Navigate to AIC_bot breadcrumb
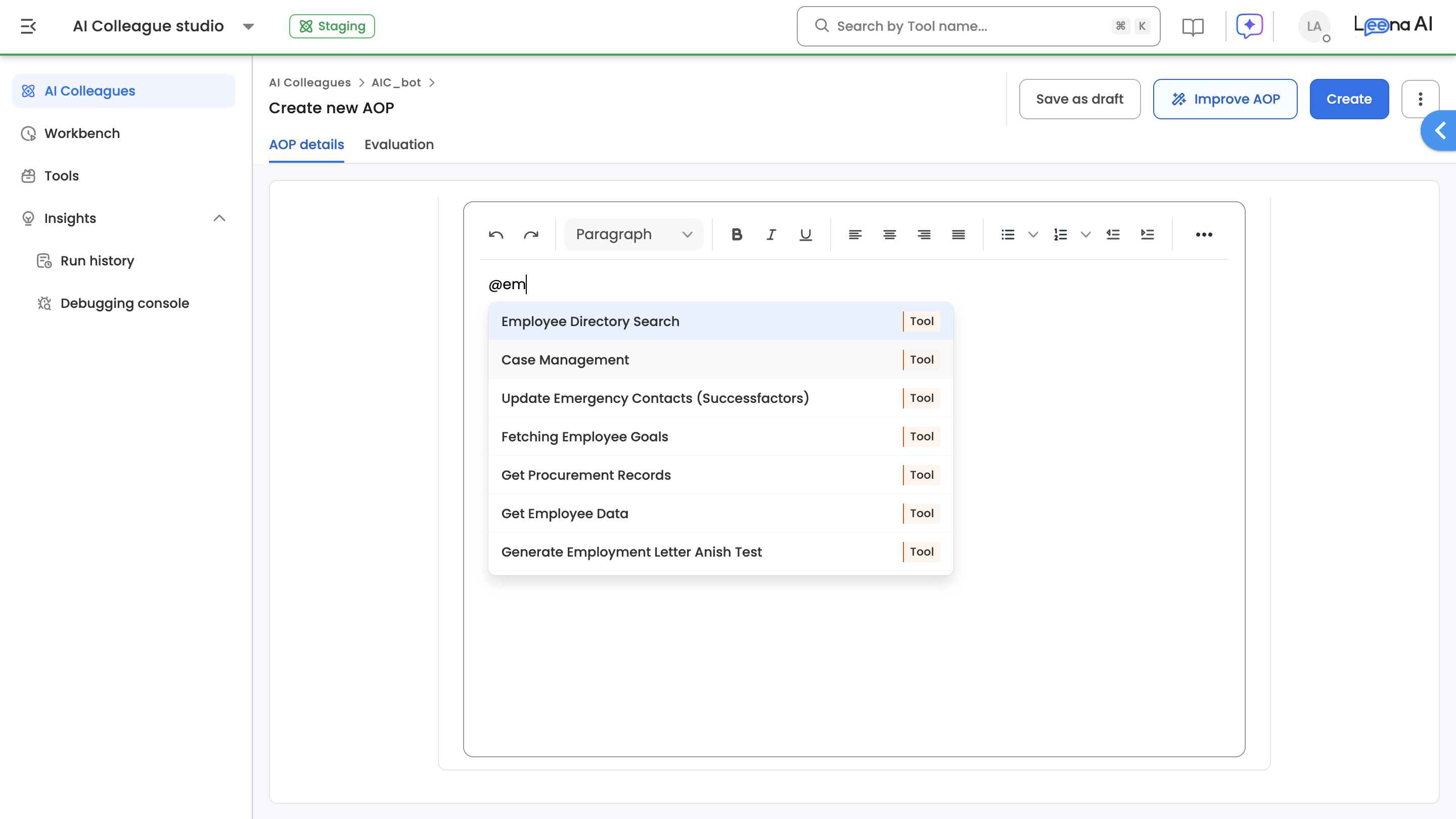Image resolution: width=1456 pixels, height=819 pixels. tap(396, 82)
